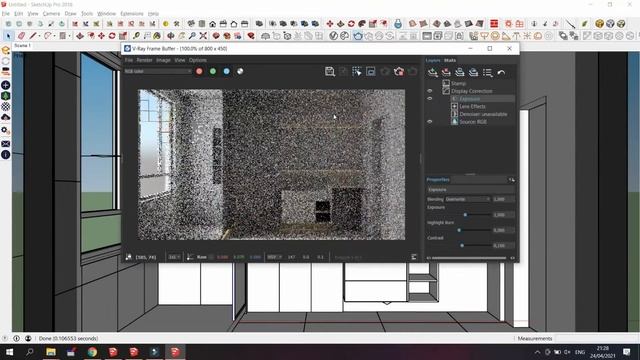Toggle the blue channel in V-Ray Frame Buffer
Viewport: 640px width, 360px height.
point(227,71)
